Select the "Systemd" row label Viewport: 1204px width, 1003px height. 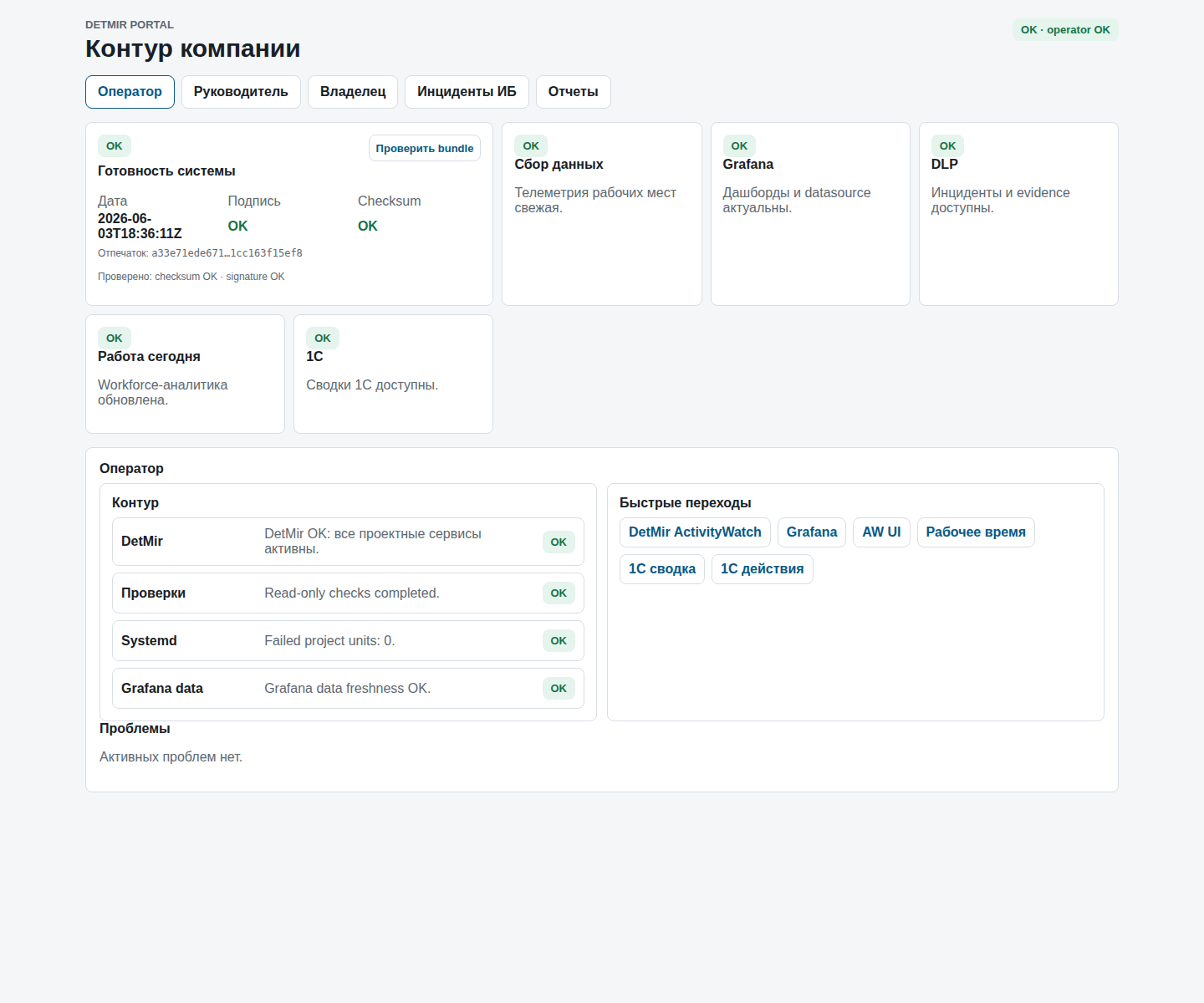(x=149, y=641)
